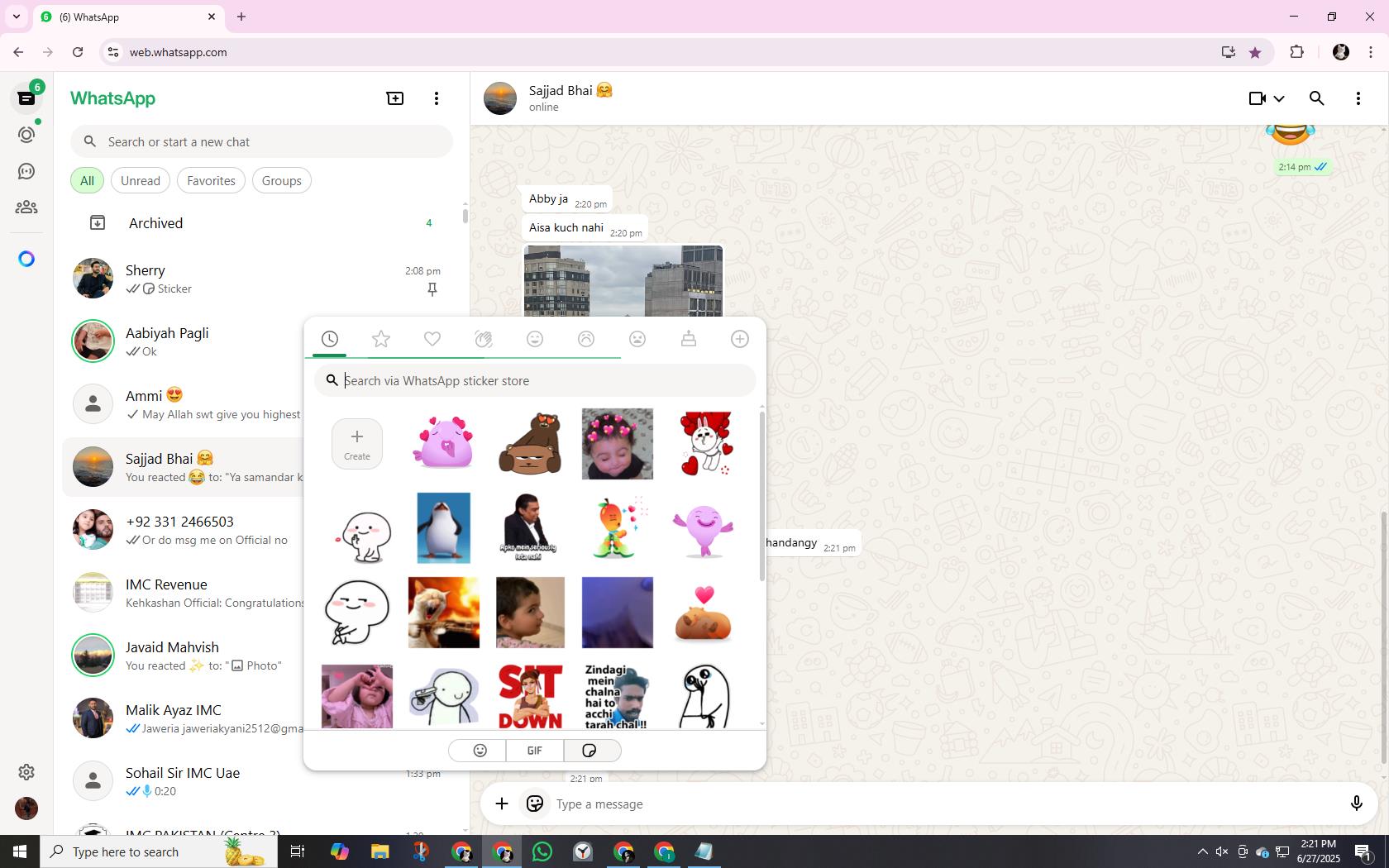Viewport: 1389px width, 868px height.
Task: Select the cake stickers category
Action: click(x=689, y=339)
